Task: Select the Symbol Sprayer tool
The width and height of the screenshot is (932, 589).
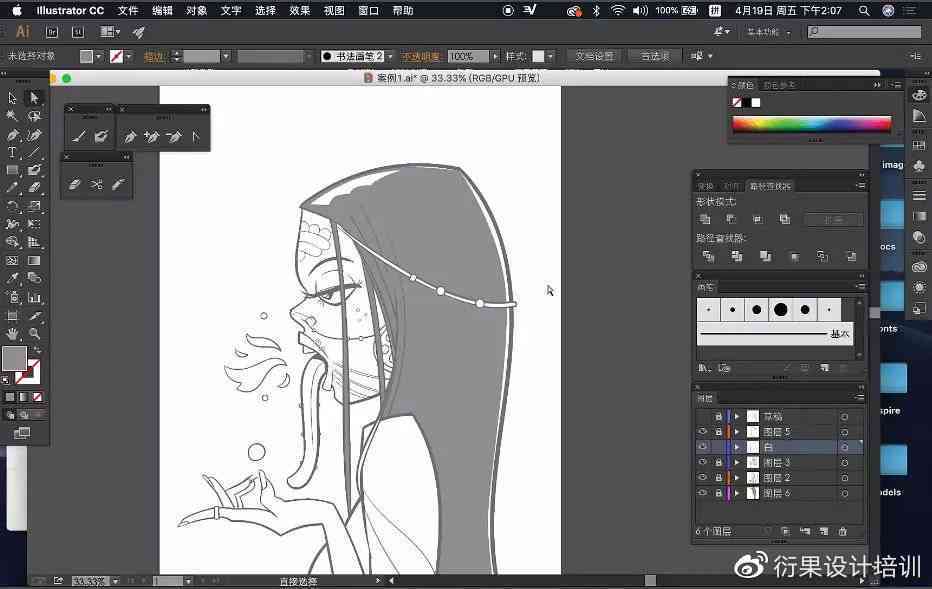Action: coord(12,297)
